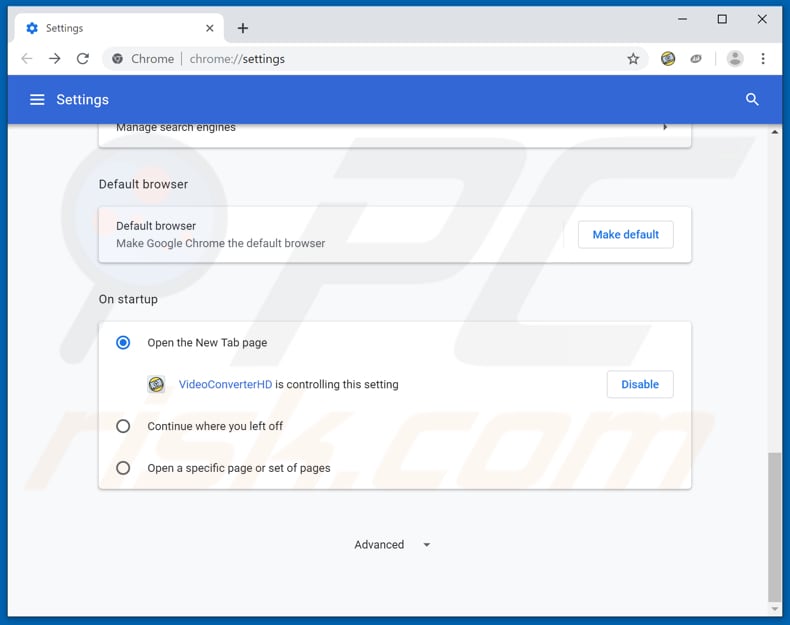Select Open the New Tab page option

point(123,343)
